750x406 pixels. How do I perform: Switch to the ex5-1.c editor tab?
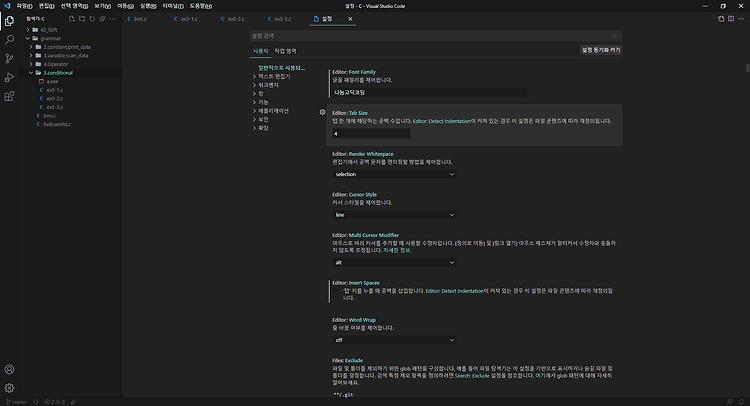[x=189, y=19]
